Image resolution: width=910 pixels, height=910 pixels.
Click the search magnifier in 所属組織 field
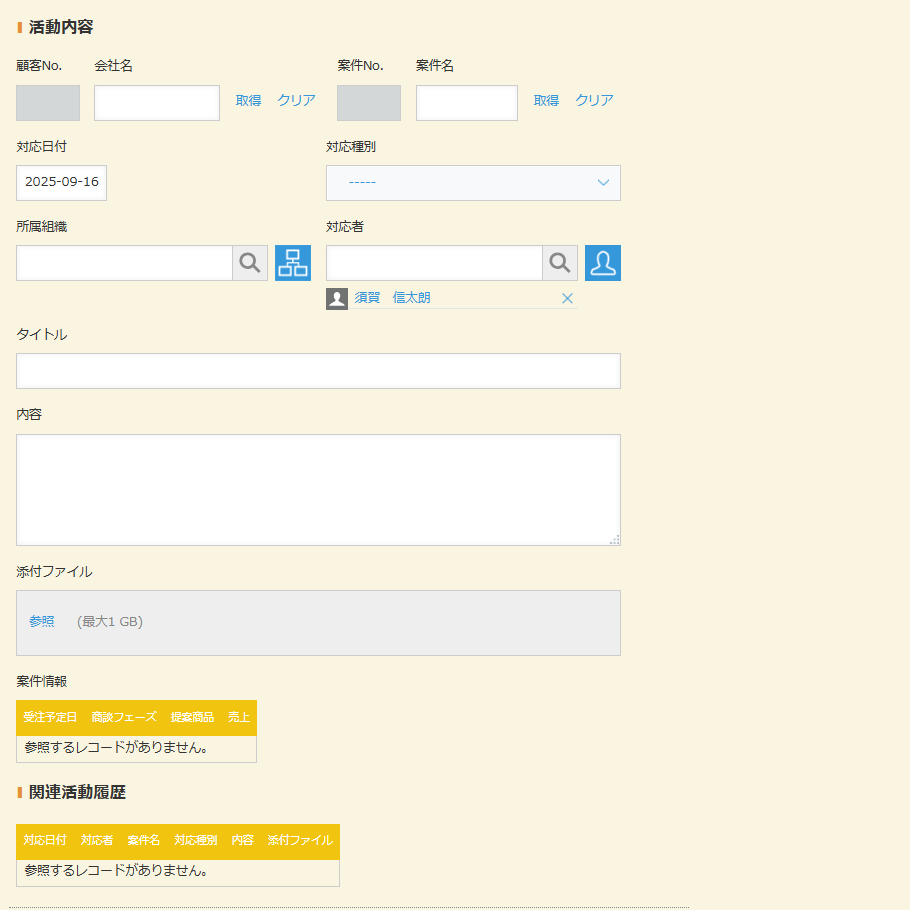point(250,263)
